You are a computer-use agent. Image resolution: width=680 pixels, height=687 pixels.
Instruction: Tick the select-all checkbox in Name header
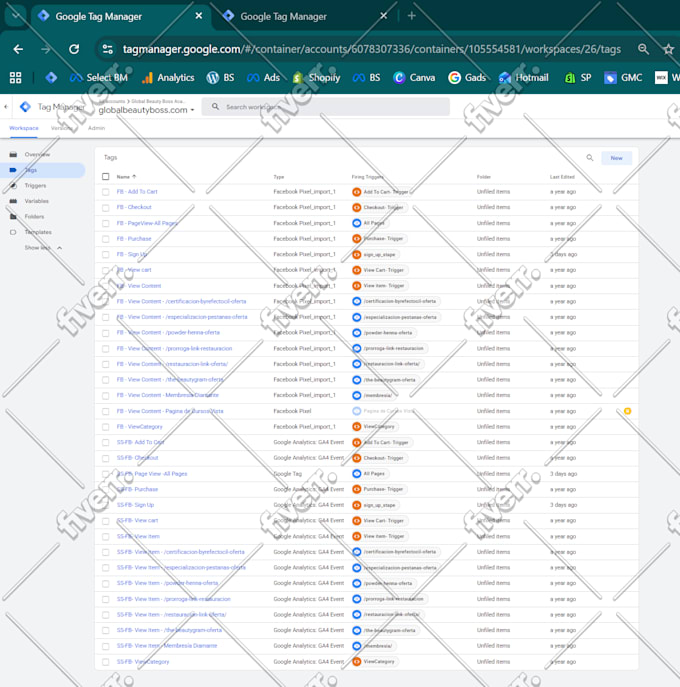pos(106,177)
